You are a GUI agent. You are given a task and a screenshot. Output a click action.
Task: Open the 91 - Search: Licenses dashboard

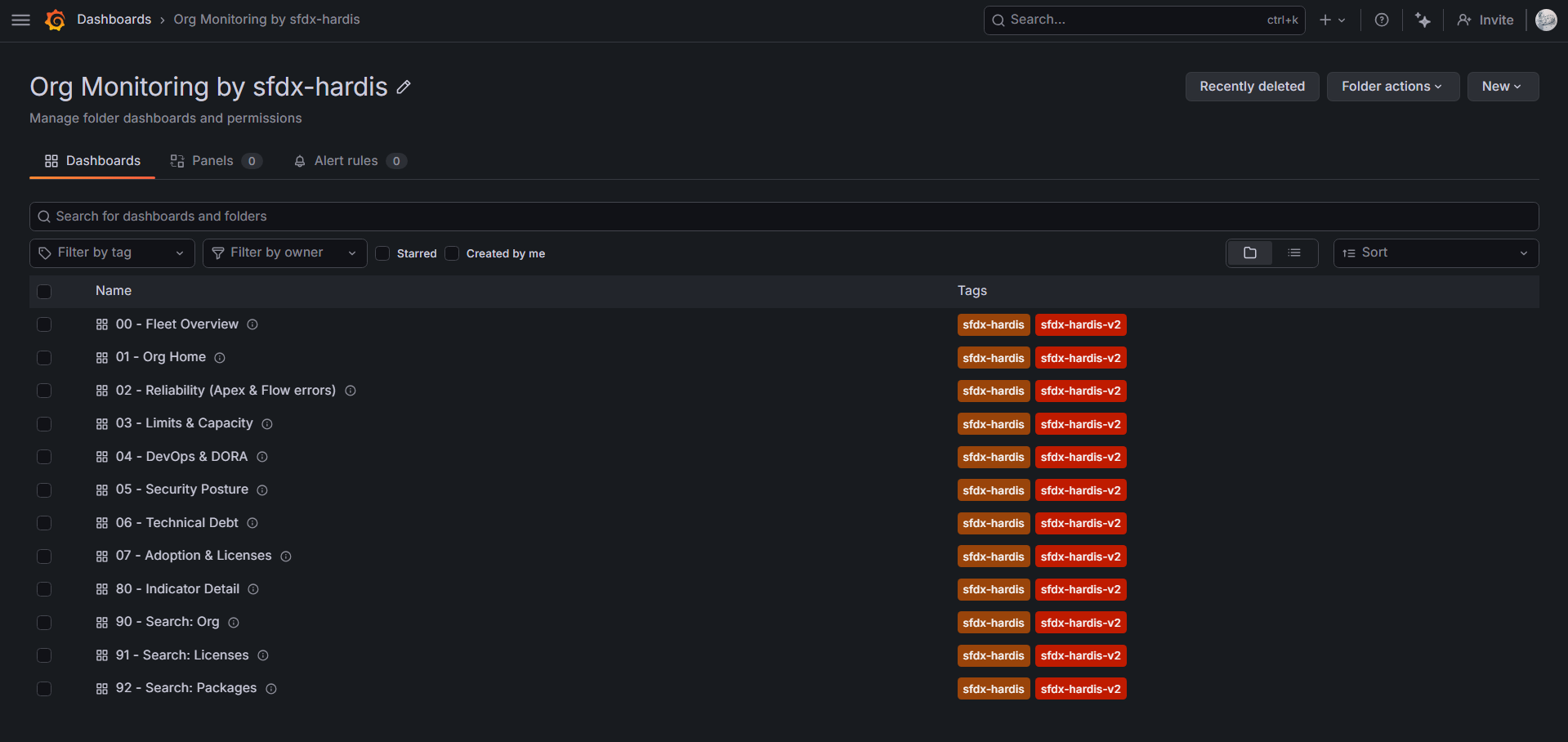[x=182, y=655]
